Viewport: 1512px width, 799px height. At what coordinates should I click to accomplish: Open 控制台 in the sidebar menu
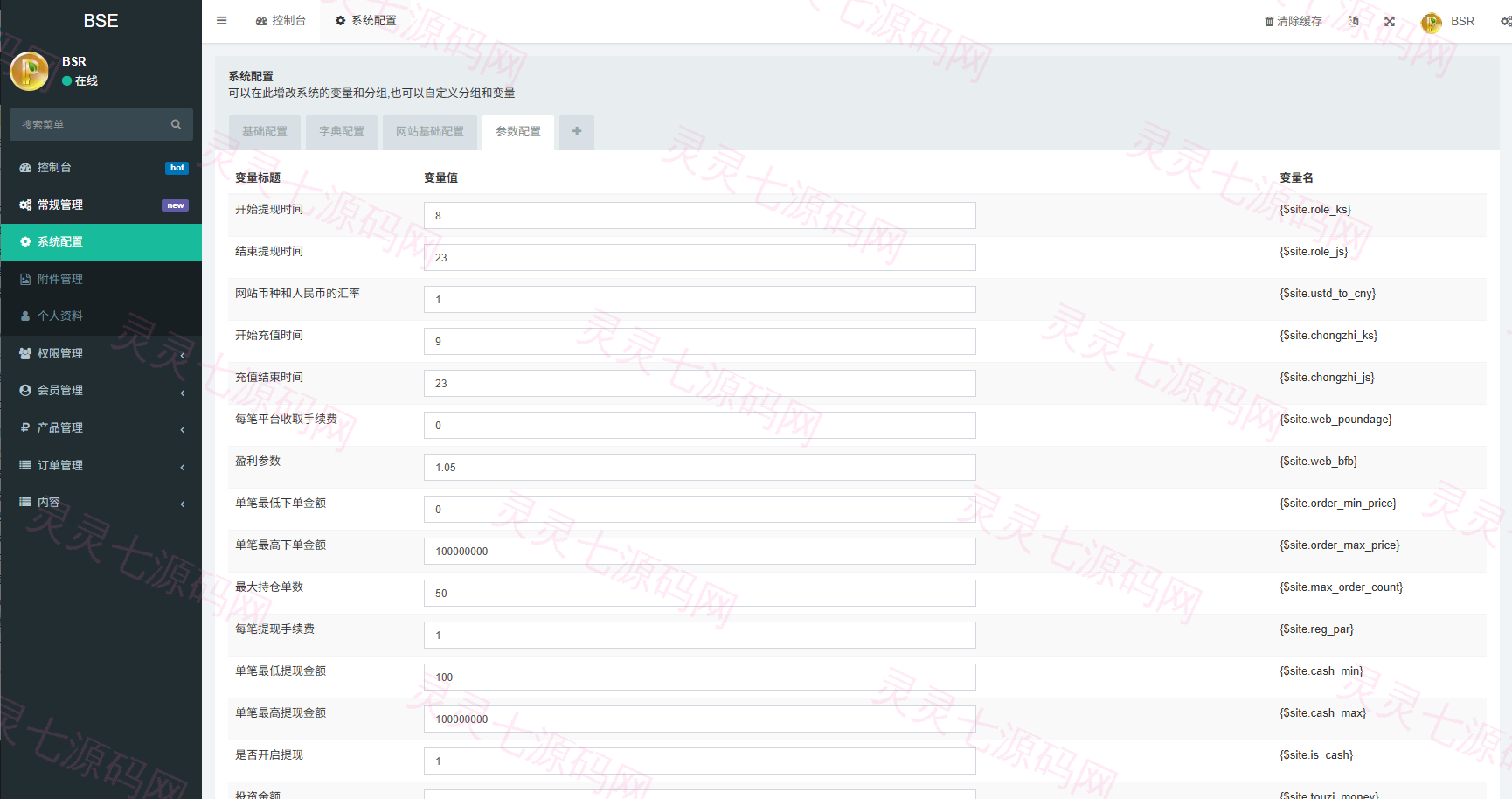(101, 168)
